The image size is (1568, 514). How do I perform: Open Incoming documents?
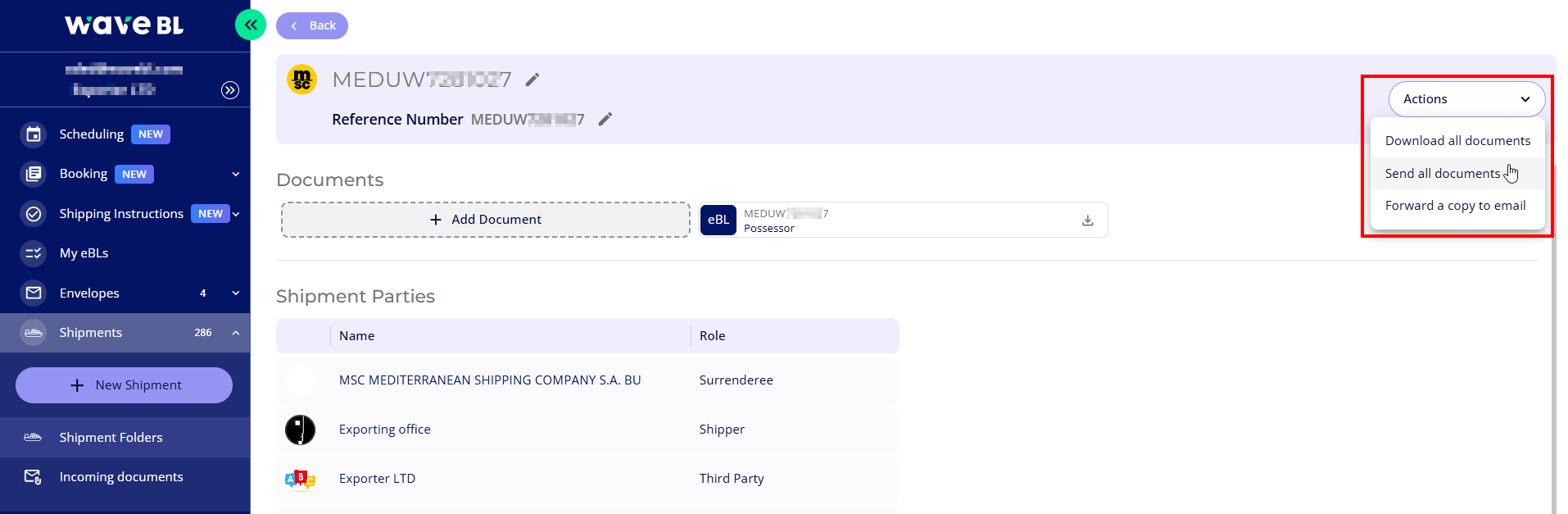125,476
